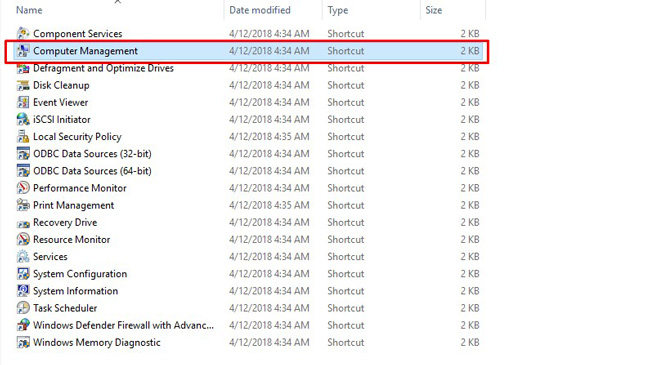
Task: Click the iSCSI Initiator icon
Action: pos(23,119)
